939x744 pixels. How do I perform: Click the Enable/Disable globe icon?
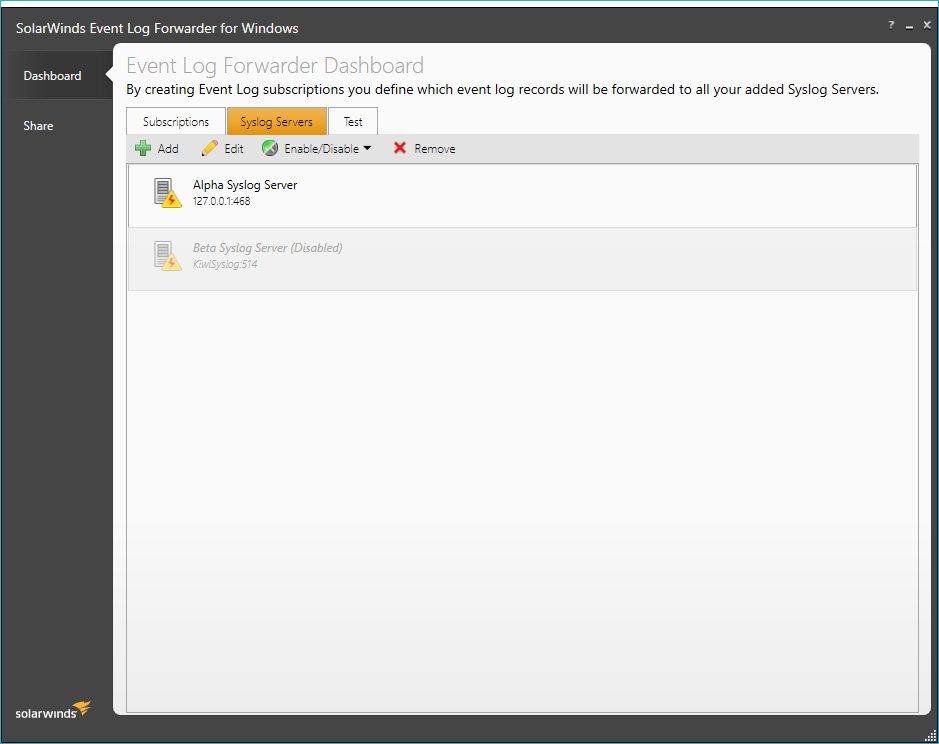[x=270, y=148]
